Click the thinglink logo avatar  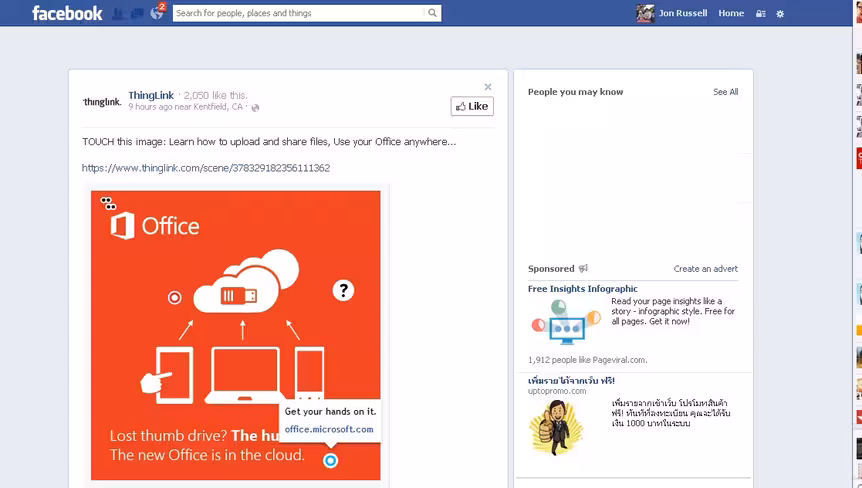[102, 102]
